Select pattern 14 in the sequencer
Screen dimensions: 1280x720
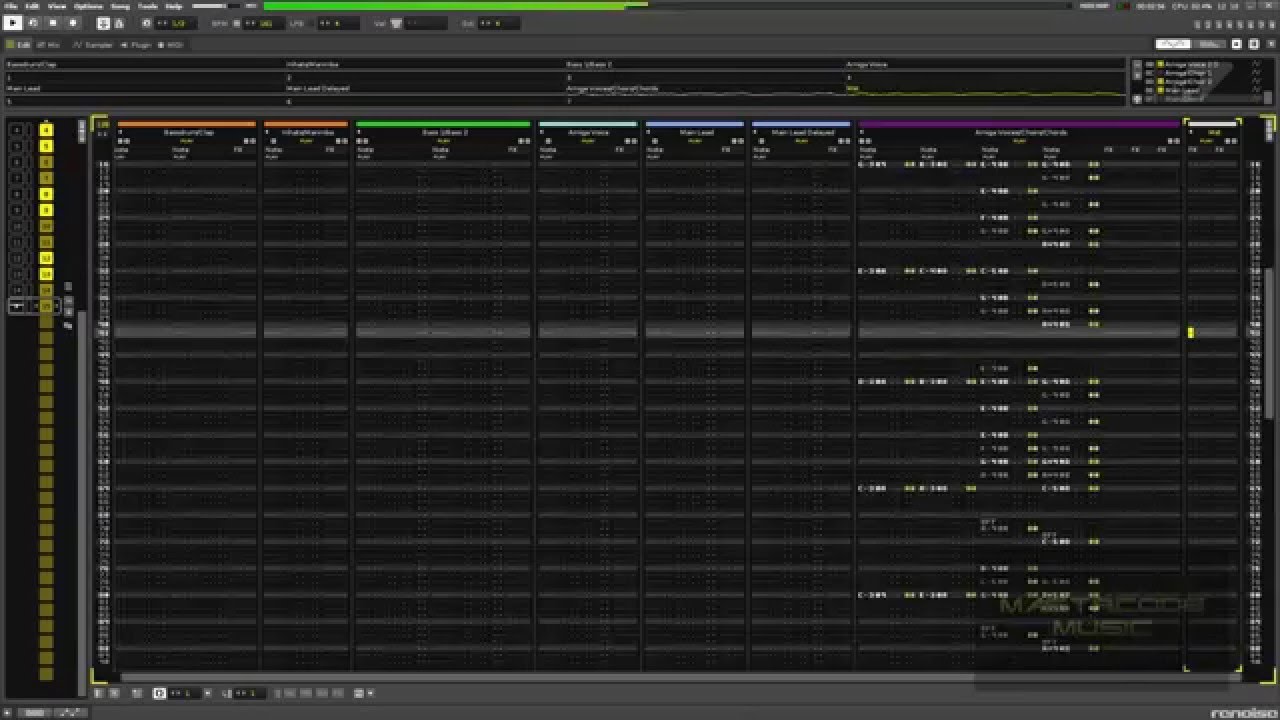pos(46,290)
